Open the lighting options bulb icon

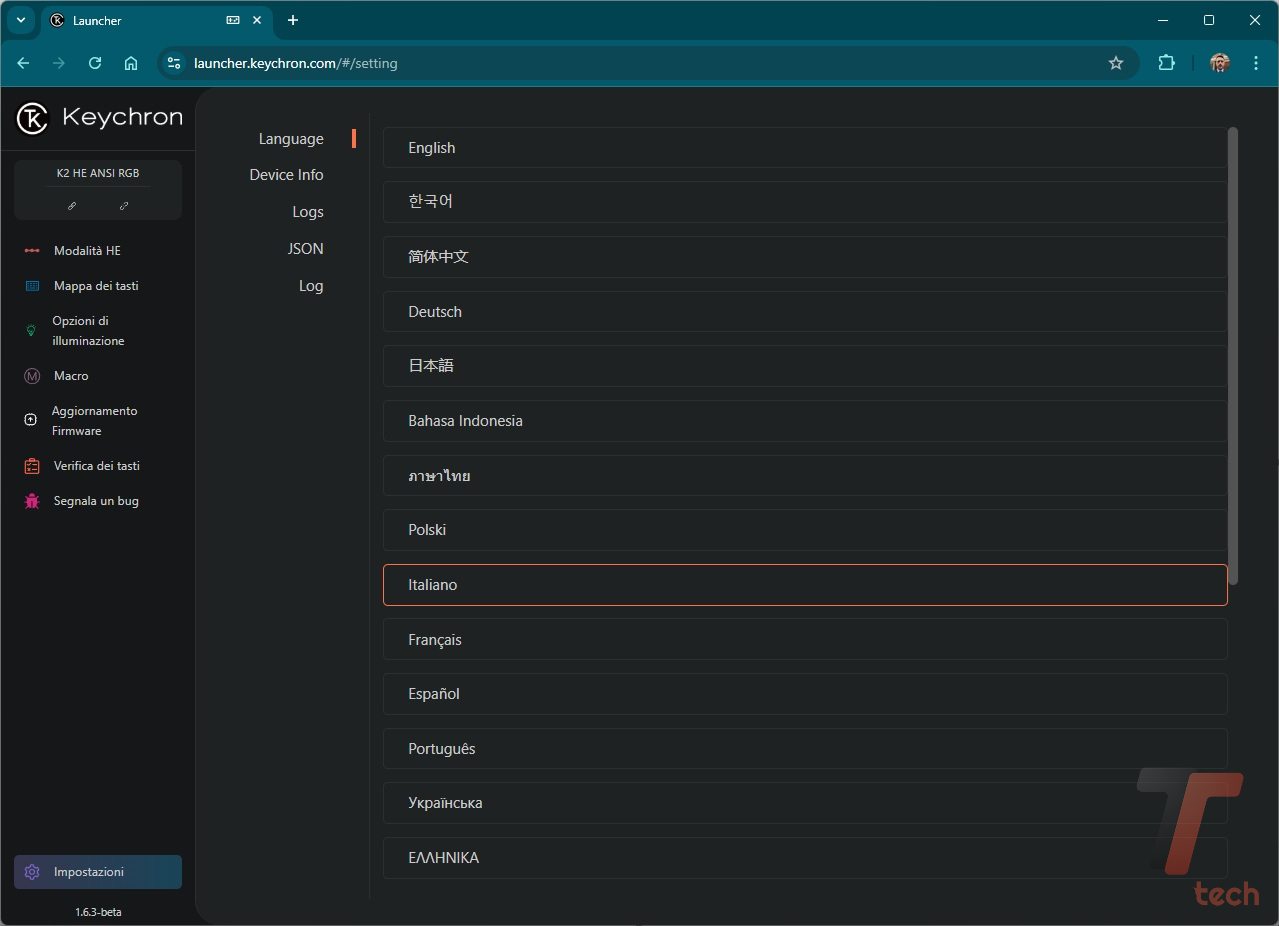pyautogui.click(x=31, y=330)
